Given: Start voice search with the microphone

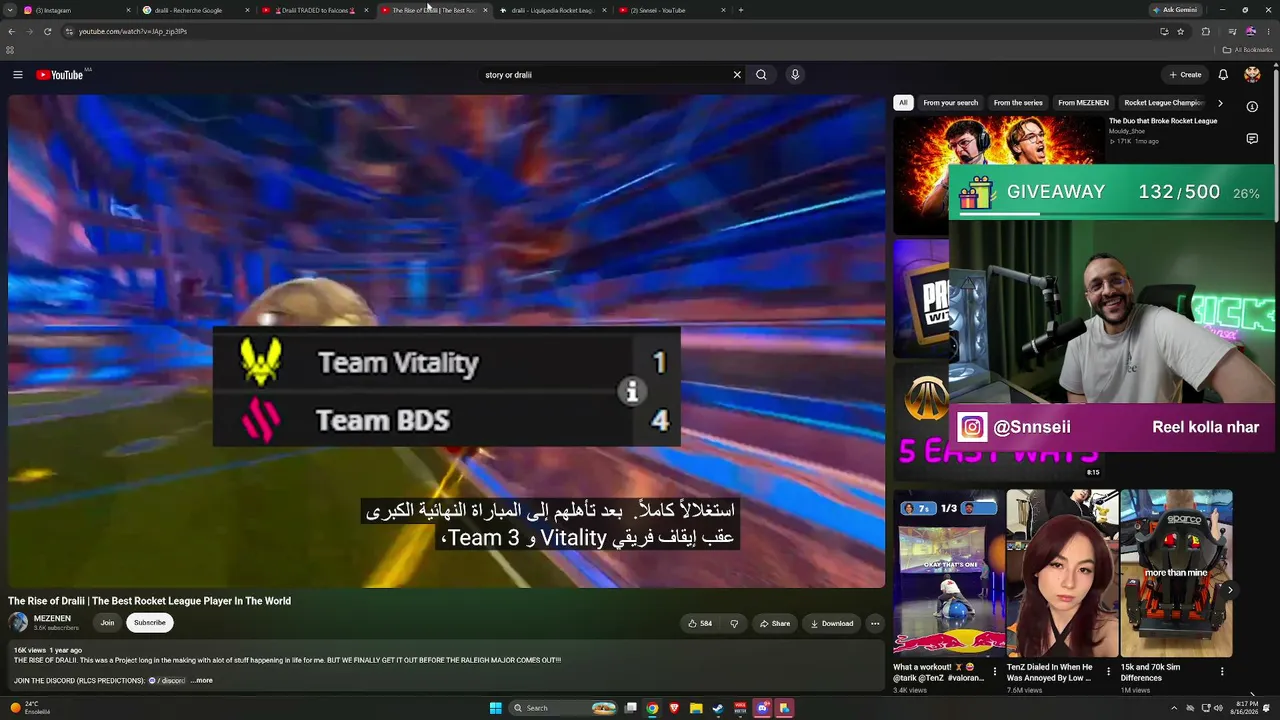Looking at the screenshot, I should tap(795, 75).
